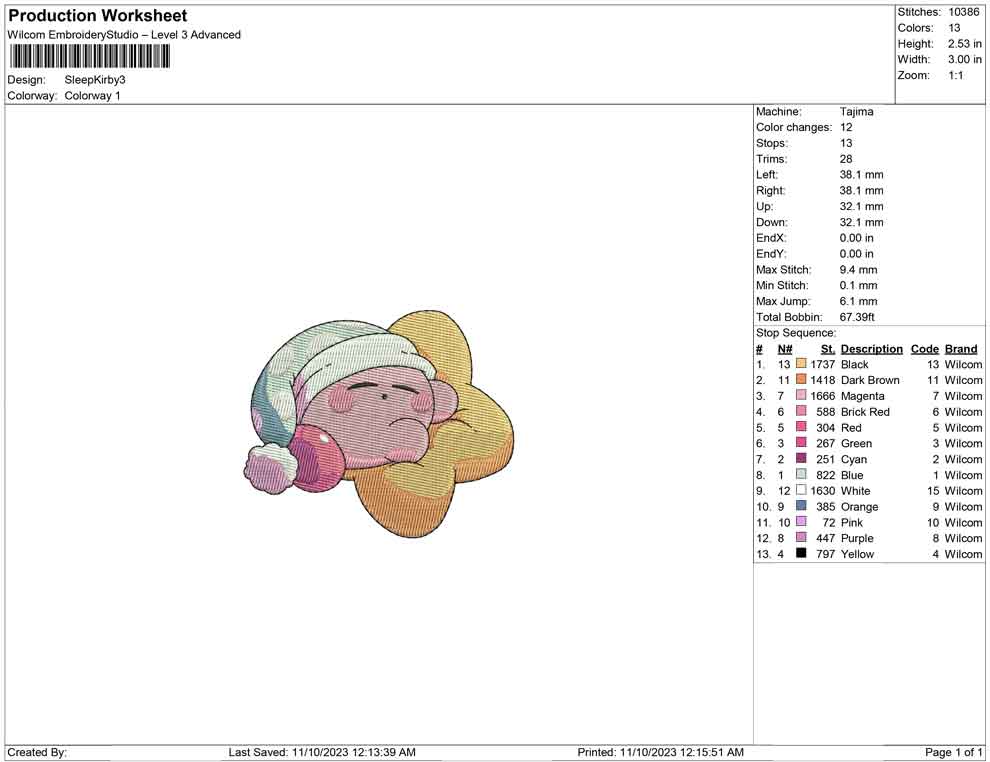Click the Max Stitch value 9.4 mm
The height and width of the screenshot is (762, 990).
coord(859,270)
